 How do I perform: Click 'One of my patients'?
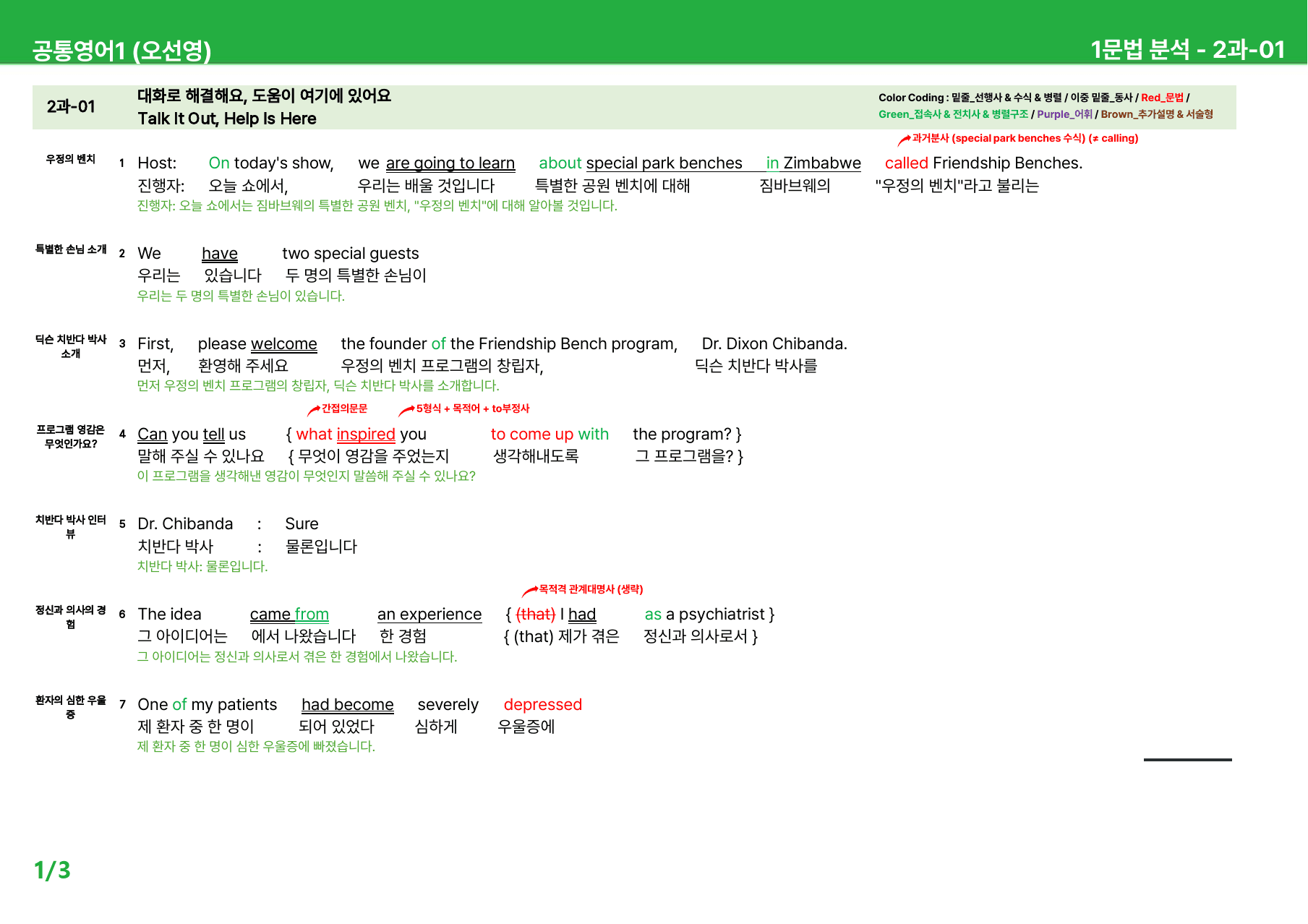click(x=208, y=705)
